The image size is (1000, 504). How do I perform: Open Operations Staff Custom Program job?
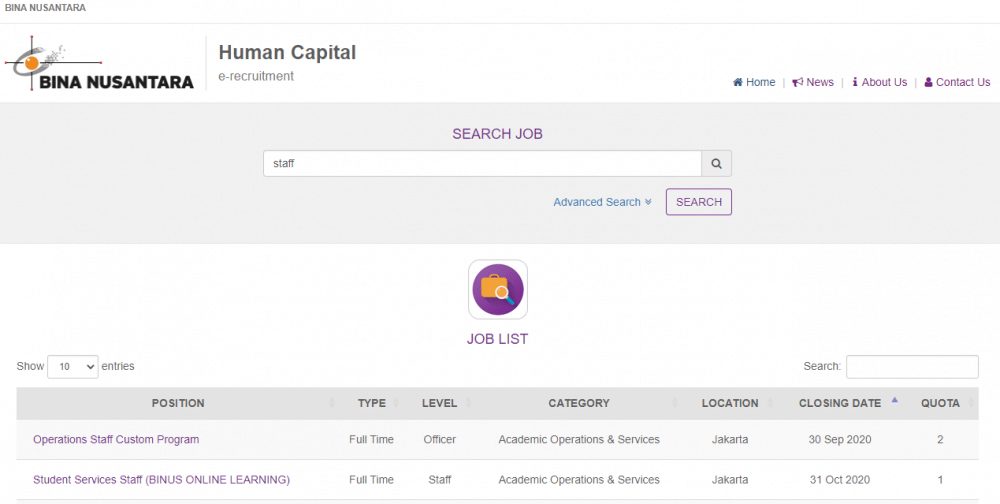(116, 439)
